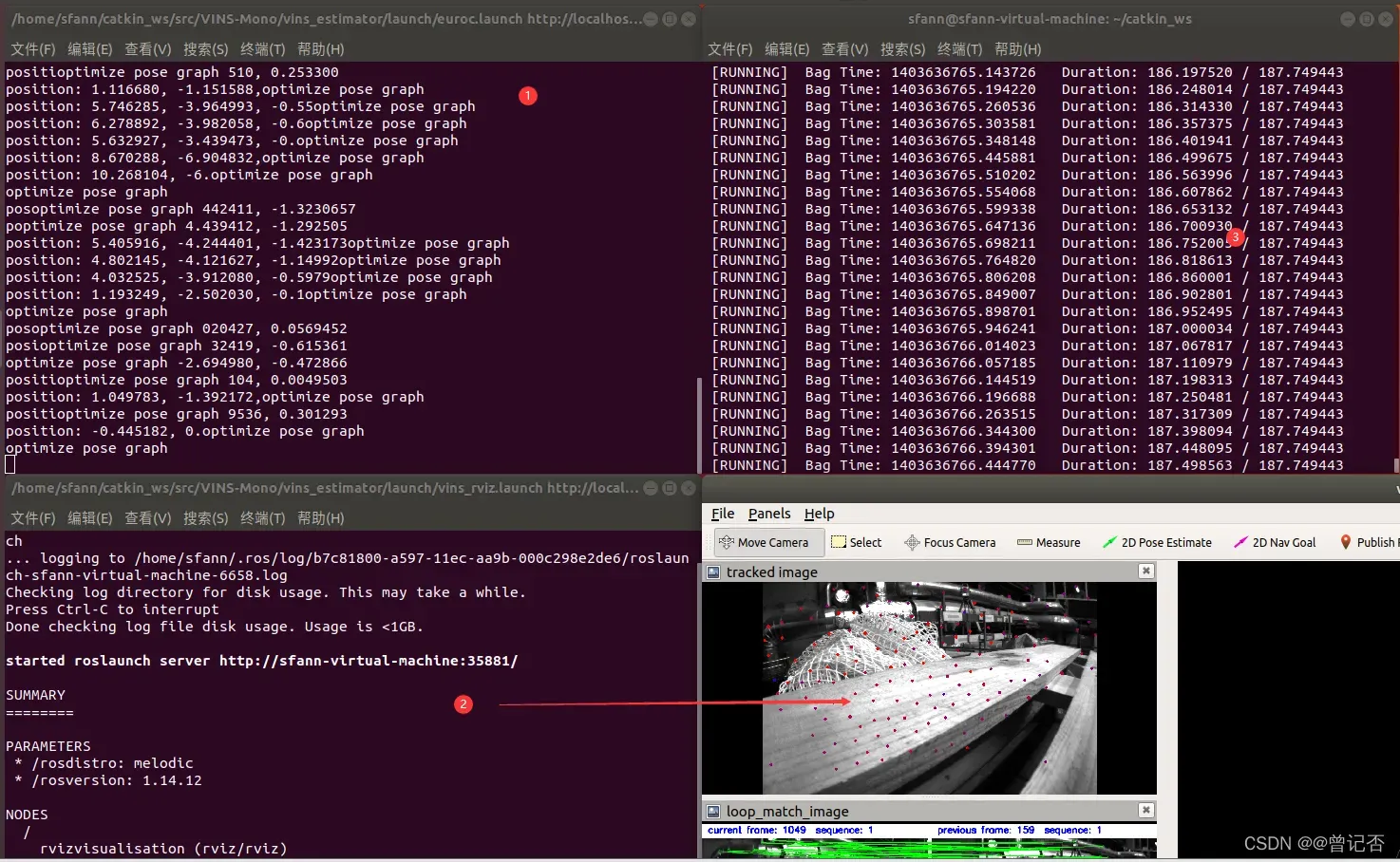
Task: Click '/rosdistro: melodic' parameter line
Action: click(104, 763)
